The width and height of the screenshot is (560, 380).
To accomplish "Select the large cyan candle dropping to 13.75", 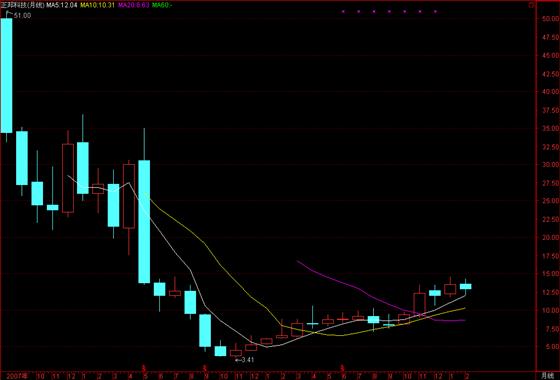I will coord(144,221).
